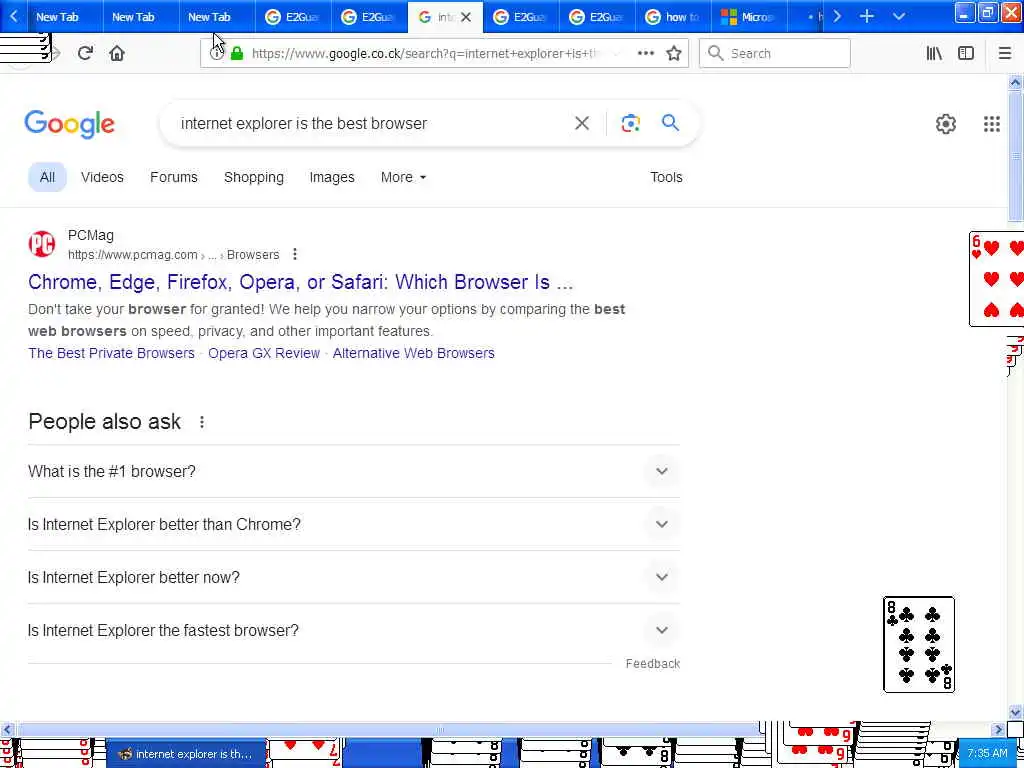Image resolution: width=1024 pixels, height=768 pixels.
Task: Open Google quick settings gear
Action: coord(946,124)
